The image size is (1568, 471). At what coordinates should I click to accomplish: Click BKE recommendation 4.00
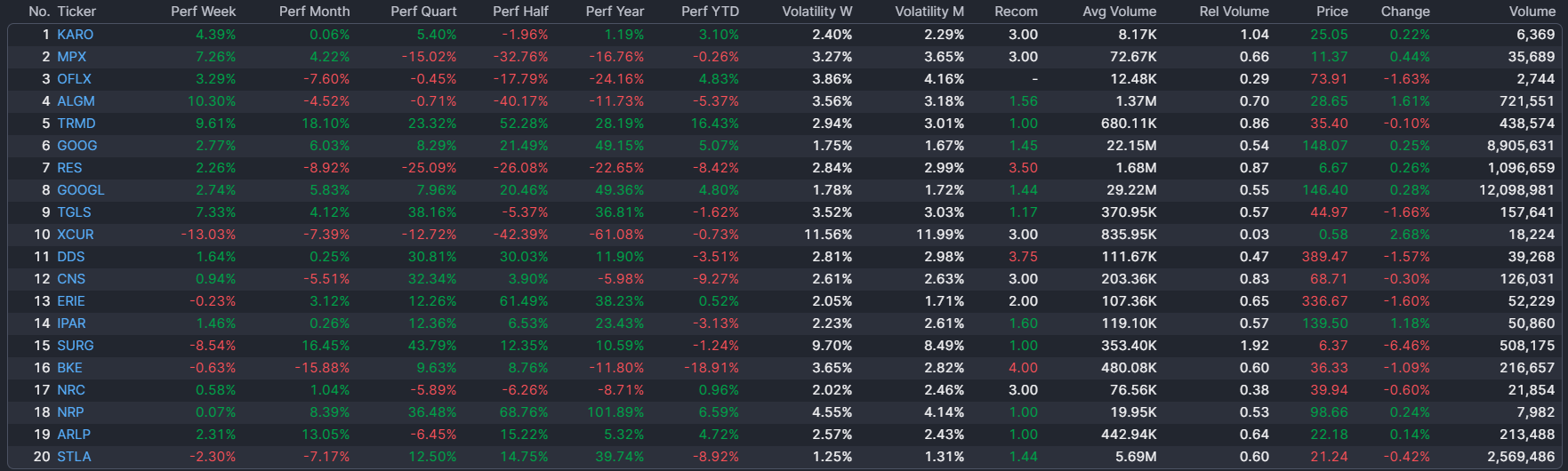[x=1024, y=368]
